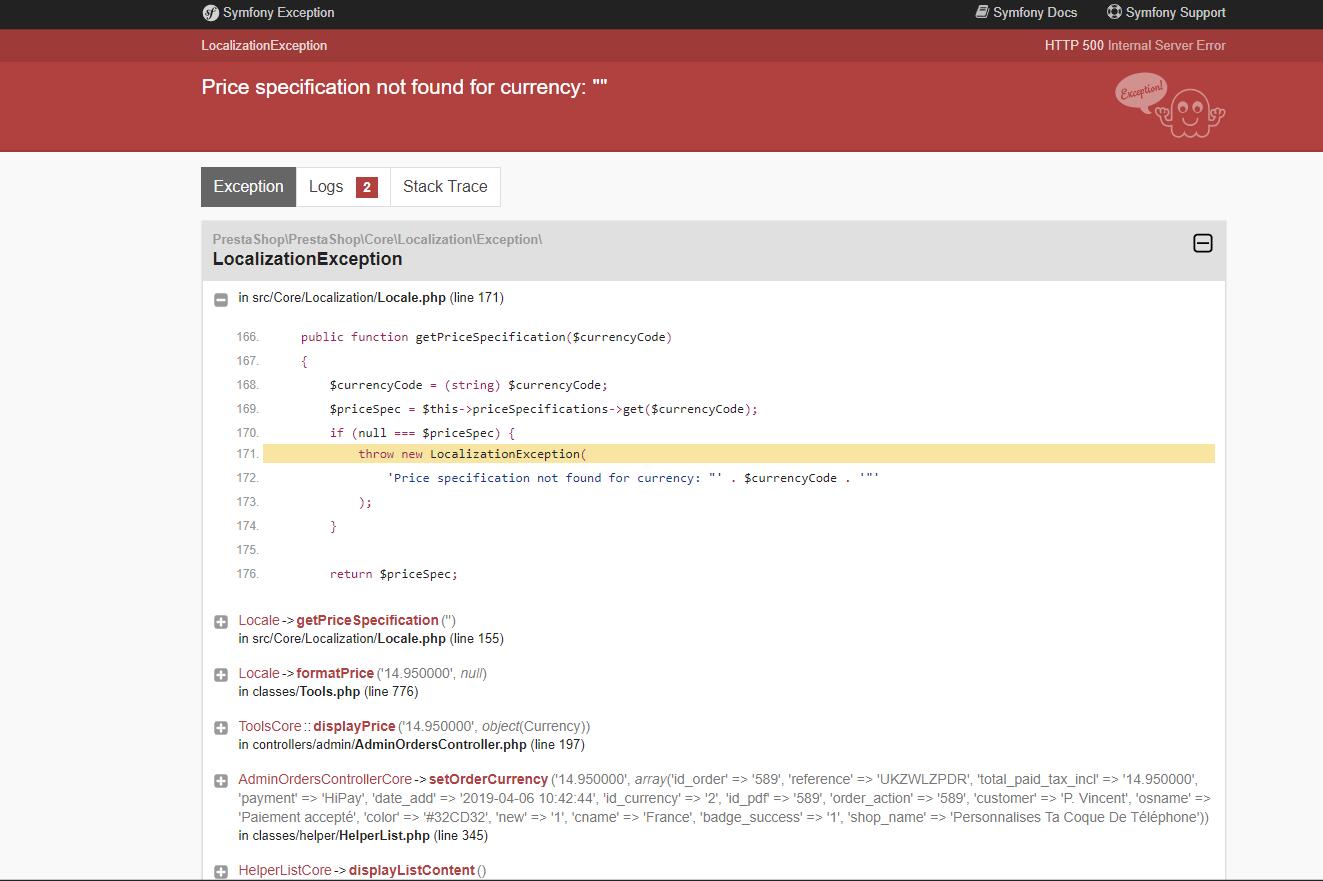Click the Symfony Support lifebuoy icon
1323x881 pixels.
pos(1114,12)
